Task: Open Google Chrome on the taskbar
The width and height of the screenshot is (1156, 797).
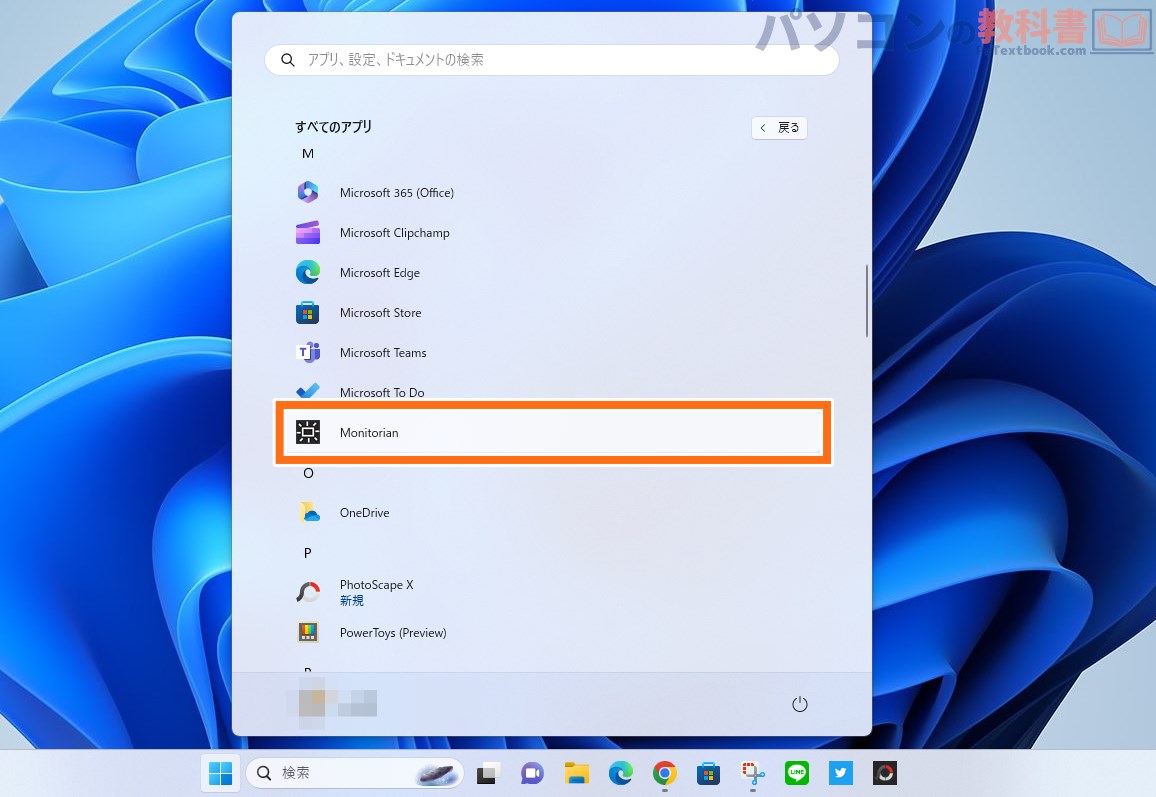Action: pos(664,773)
